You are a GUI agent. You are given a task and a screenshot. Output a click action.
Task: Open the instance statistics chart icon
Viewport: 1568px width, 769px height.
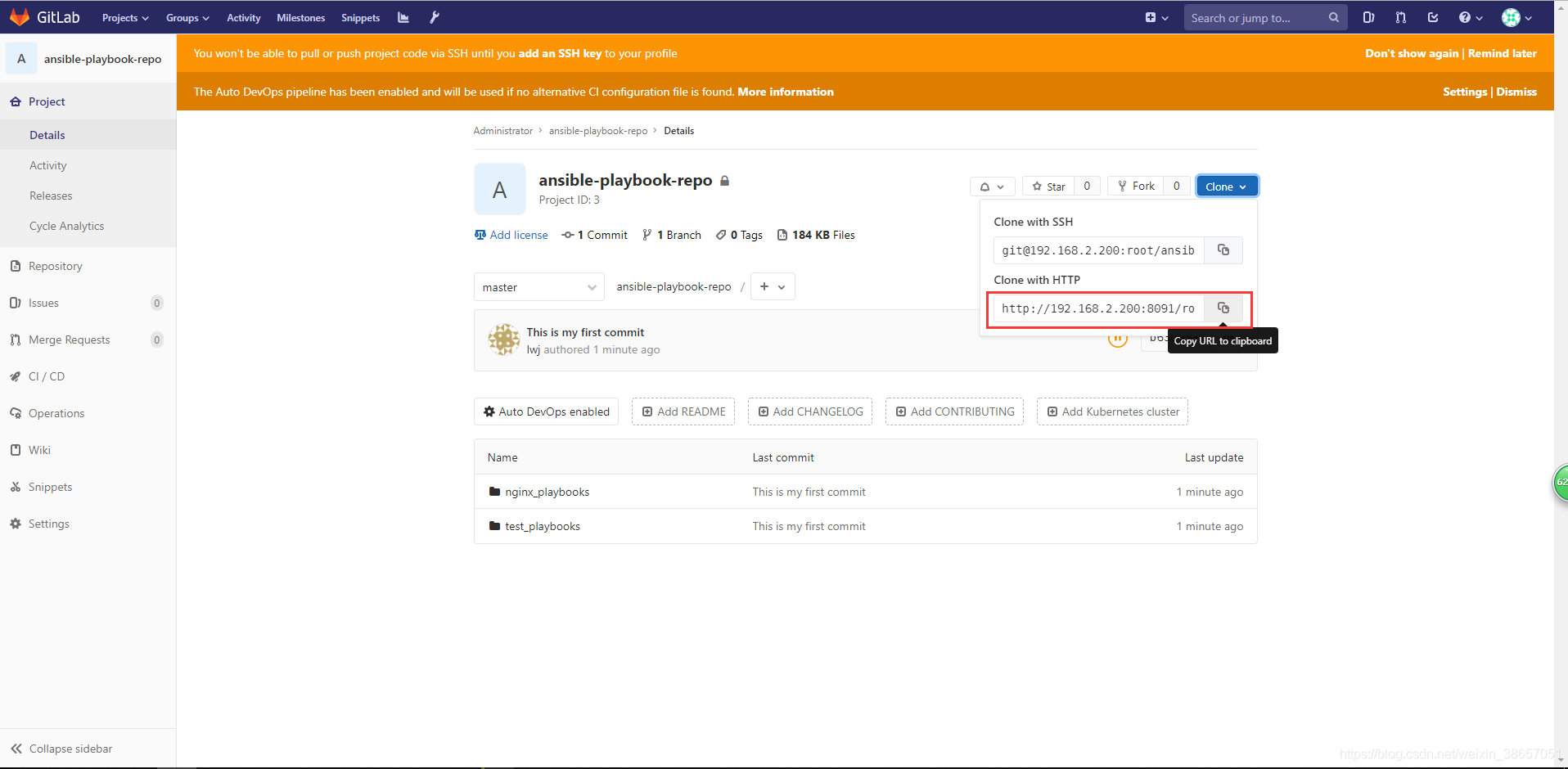tap(403, 17)
